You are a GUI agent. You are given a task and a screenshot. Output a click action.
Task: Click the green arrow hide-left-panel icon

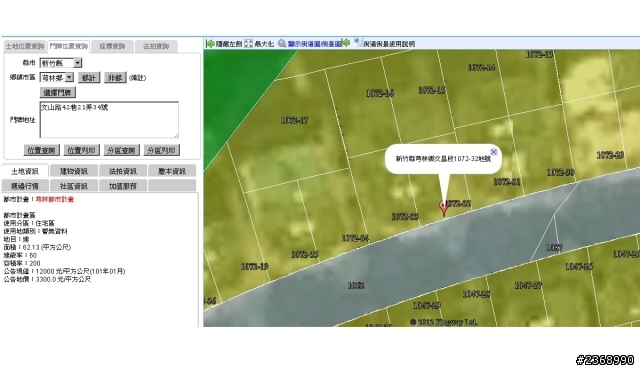[210, 44]
